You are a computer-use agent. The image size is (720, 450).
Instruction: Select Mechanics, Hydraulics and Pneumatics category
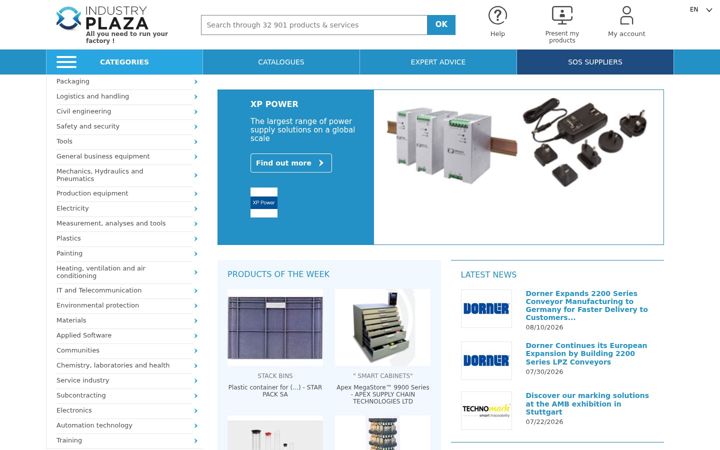click(x=100, y=175)
